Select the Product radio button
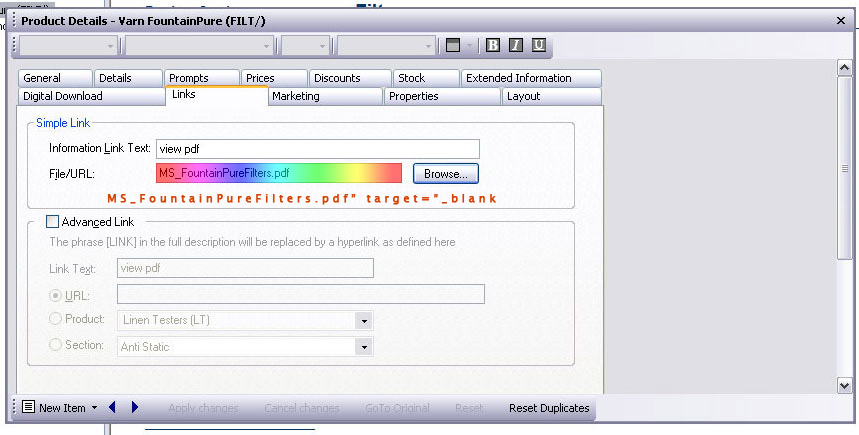The image size is (859, 435). click(x=55, y=320)
